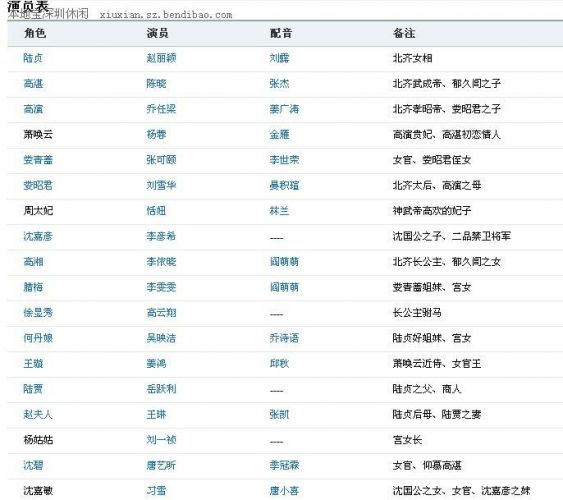The width and height of the screenshot is (563, 500).
Task: Open voice actor link 唐小喜
Action: point(284,491)
